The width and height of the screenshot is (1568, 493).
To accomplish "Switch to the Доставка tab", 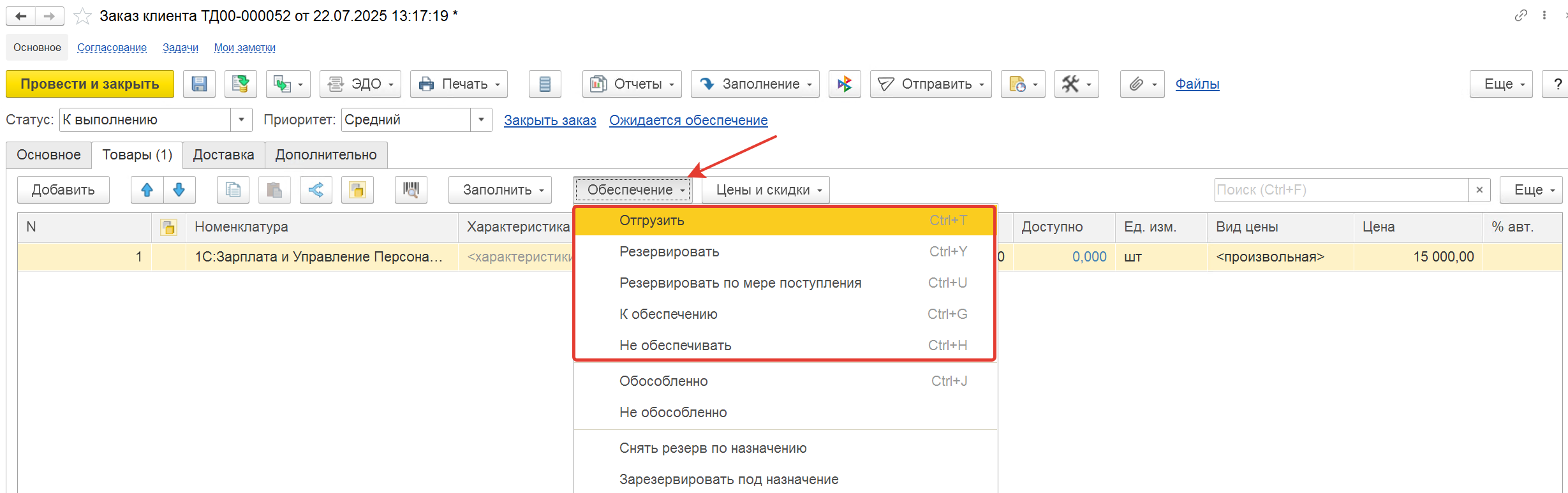I will tap(224, 155).
